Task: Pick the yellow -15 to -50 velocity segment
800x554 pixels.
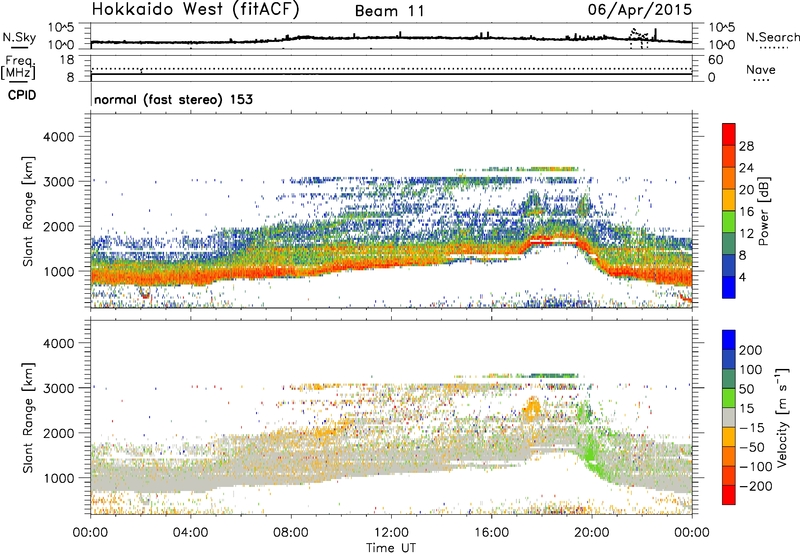Action: point(729,437)
